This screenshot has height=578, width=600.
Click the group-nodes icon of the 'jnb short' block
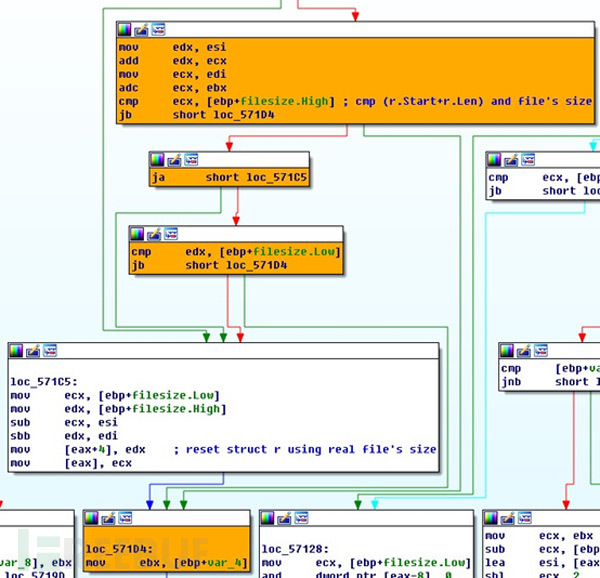pyautogui.click(x=541, y=350)
